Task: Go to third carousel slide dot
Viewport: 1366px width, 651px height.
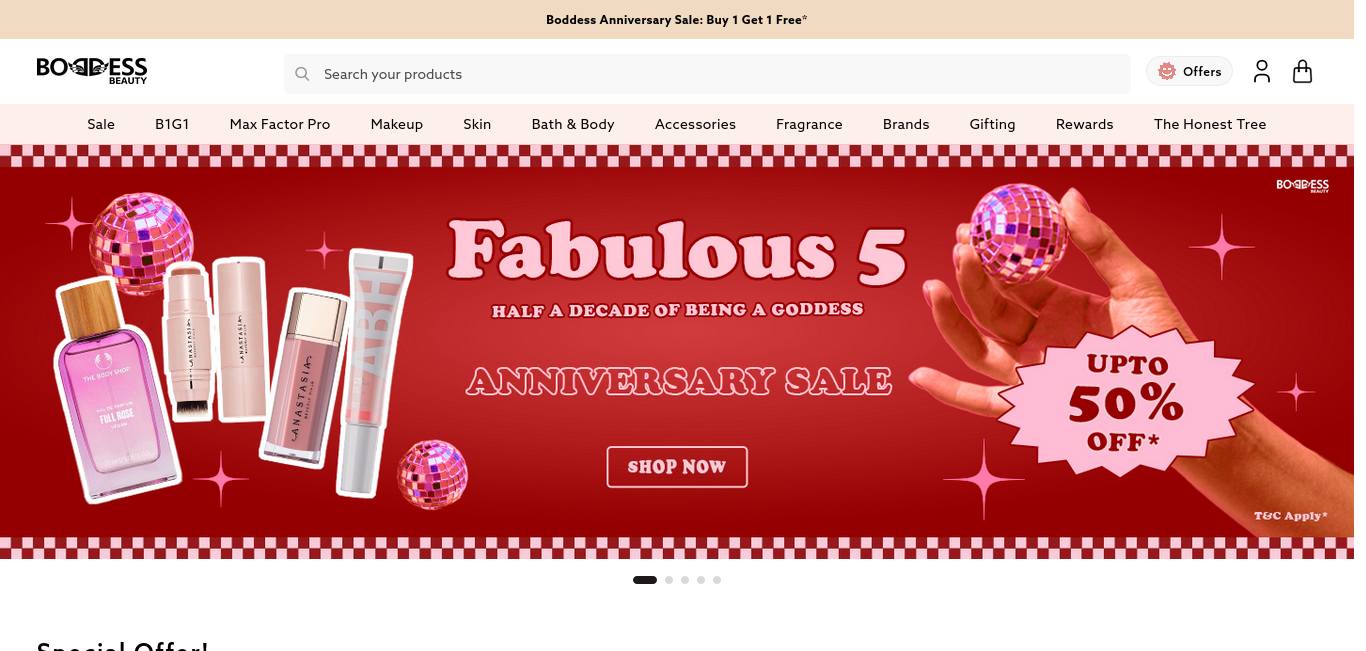Action: (x=685, y=580)
